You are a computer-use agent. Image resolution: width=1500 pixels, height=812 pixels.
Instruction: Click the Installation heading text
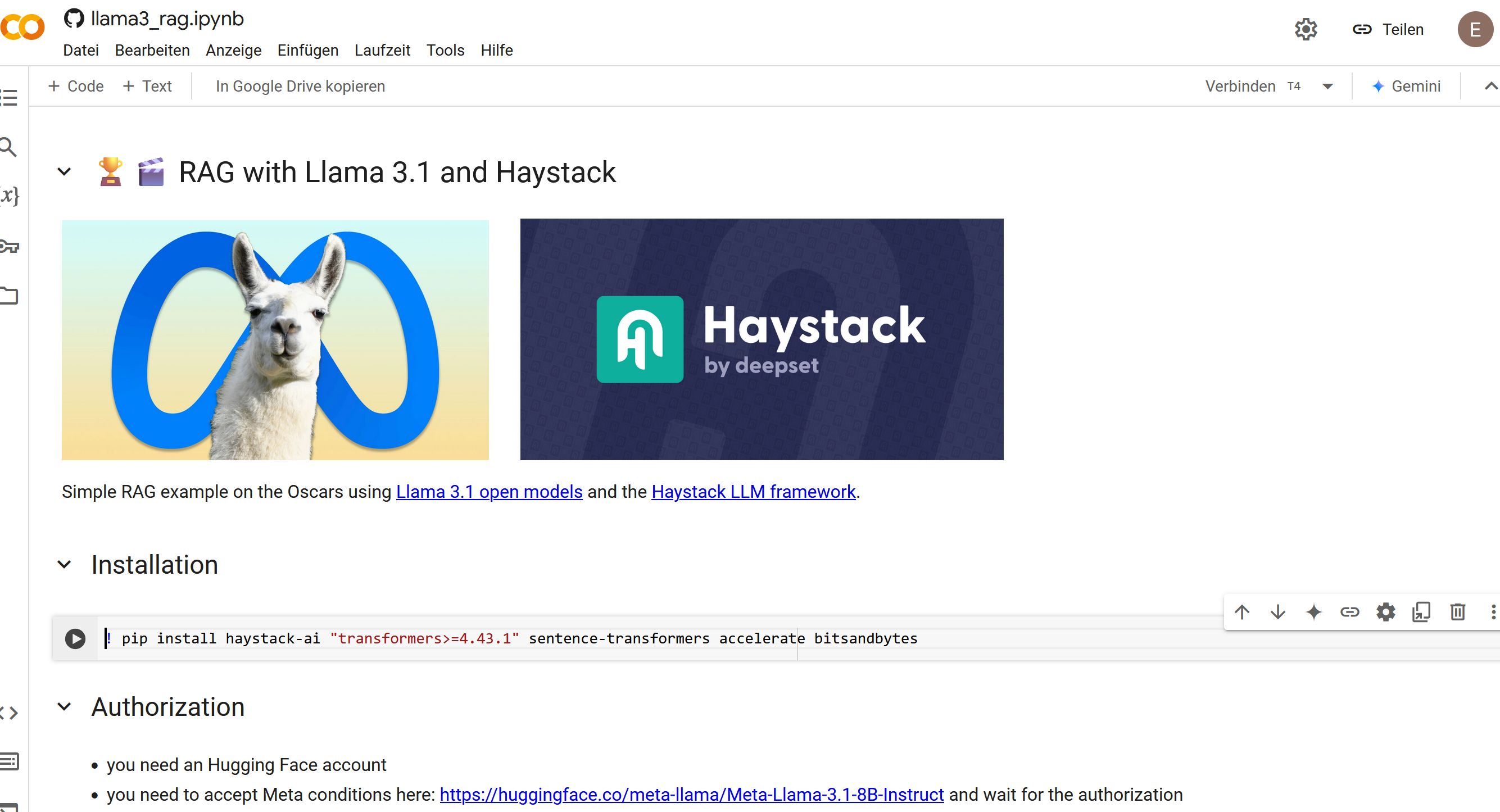click(x=155, y=565)
